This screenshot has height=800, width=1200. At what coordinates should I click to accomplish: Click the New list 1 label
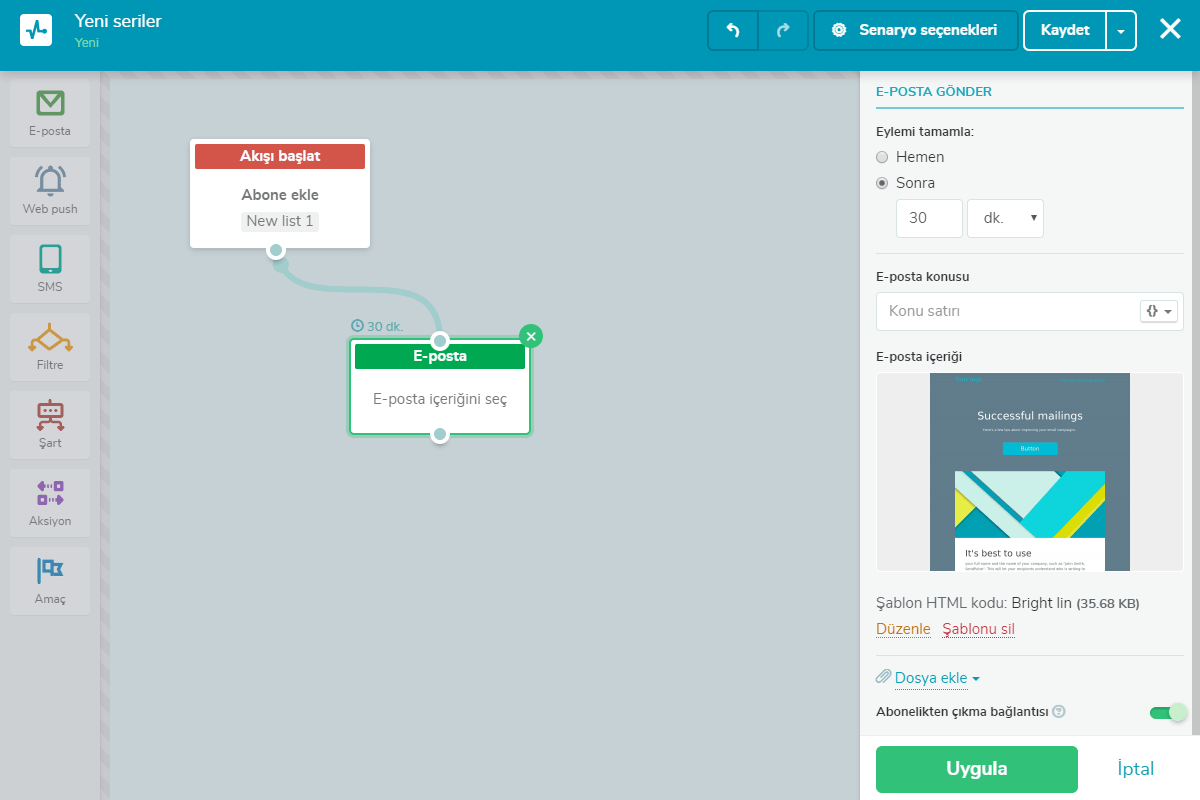tap(280, 221)
